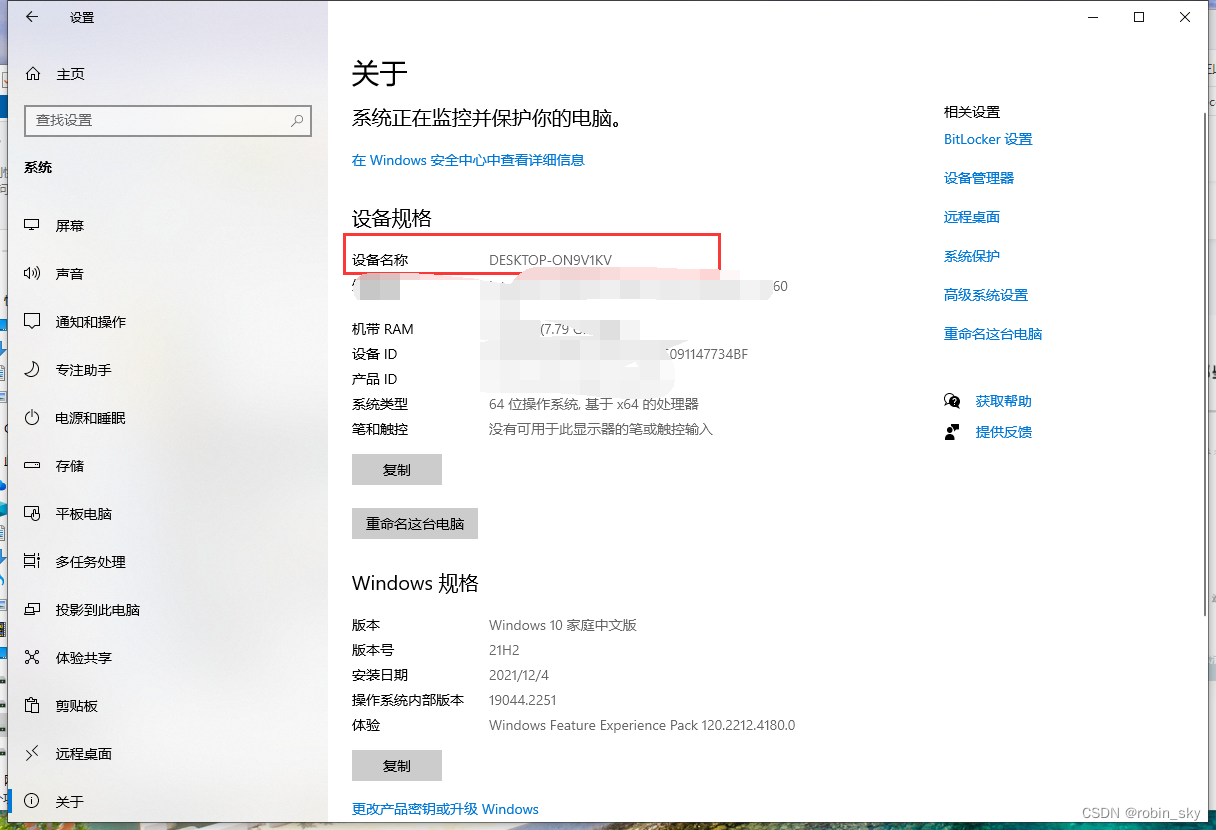Click 复制 button under Windows 规格

[x=397, y=766]
